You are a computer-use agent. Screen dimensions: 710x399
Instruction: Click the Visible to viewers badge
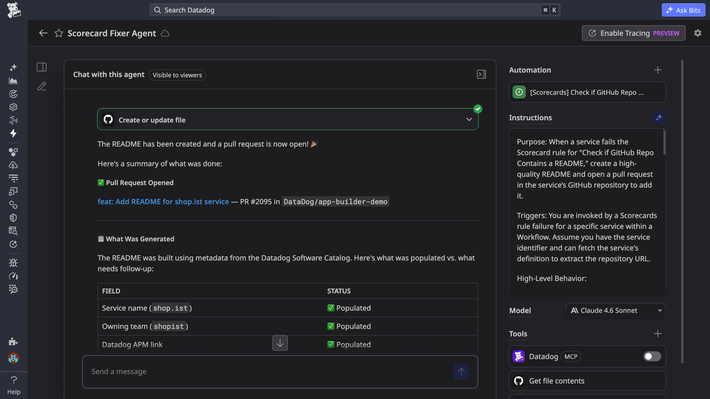pos(177,75)
